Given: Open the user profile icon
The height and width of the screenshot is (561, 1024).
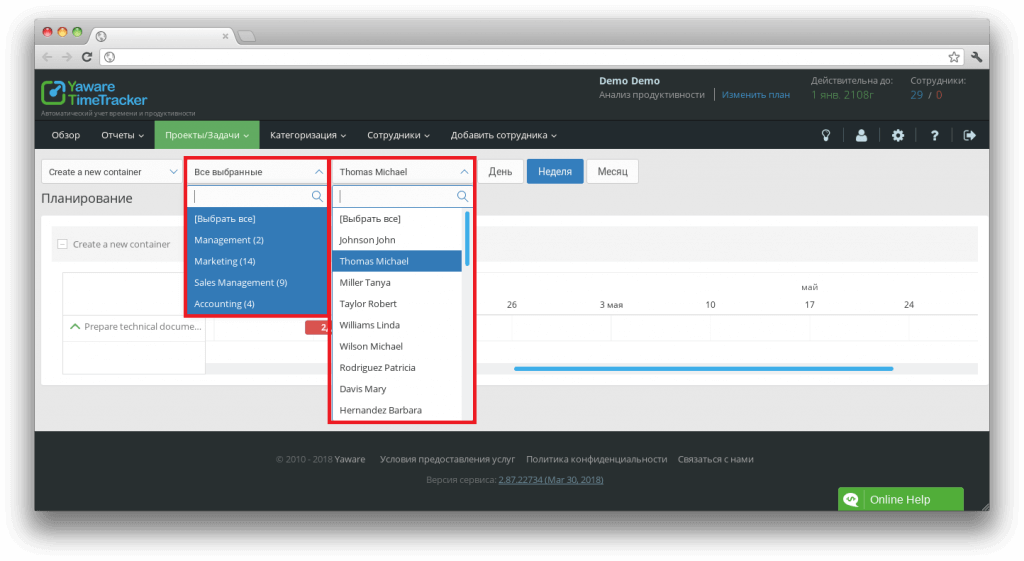Looking at the screenshot, I should 861,135.
